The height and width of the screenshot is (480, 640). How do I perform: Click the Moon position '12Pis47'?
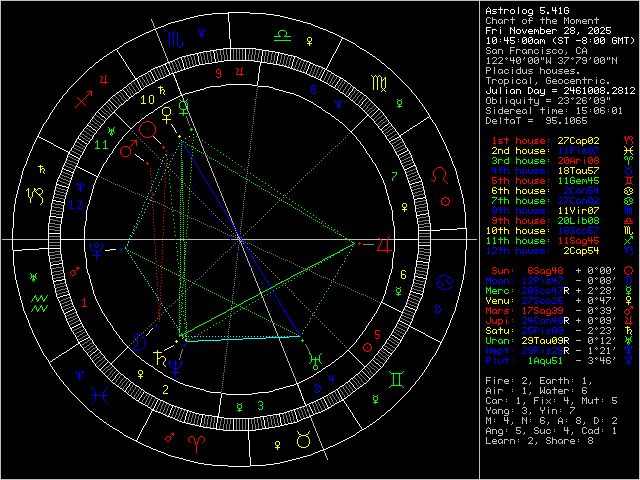tap(542, 280)
